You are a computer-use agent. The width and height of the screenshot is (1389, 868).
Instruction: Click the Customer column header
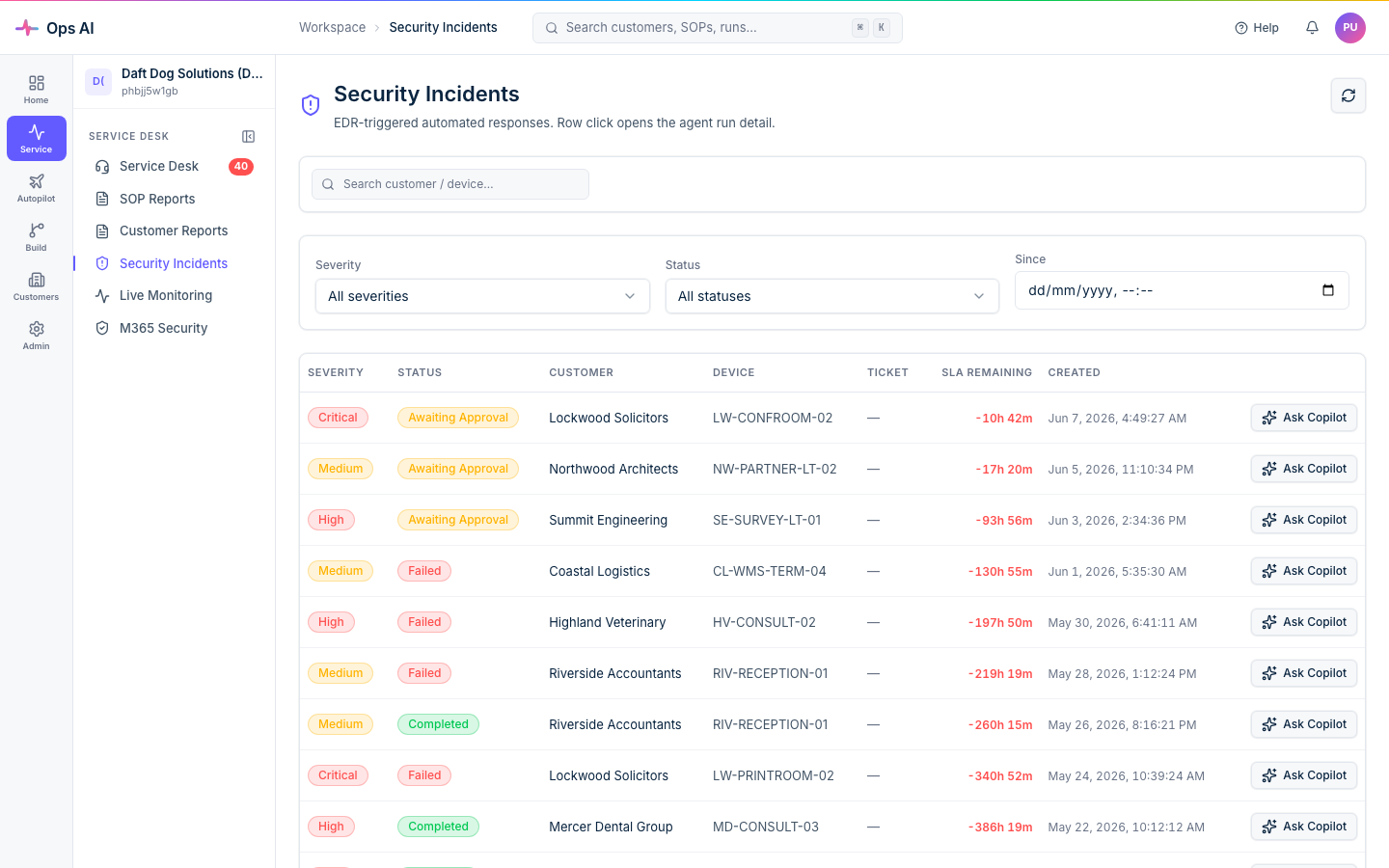[582, 372]
